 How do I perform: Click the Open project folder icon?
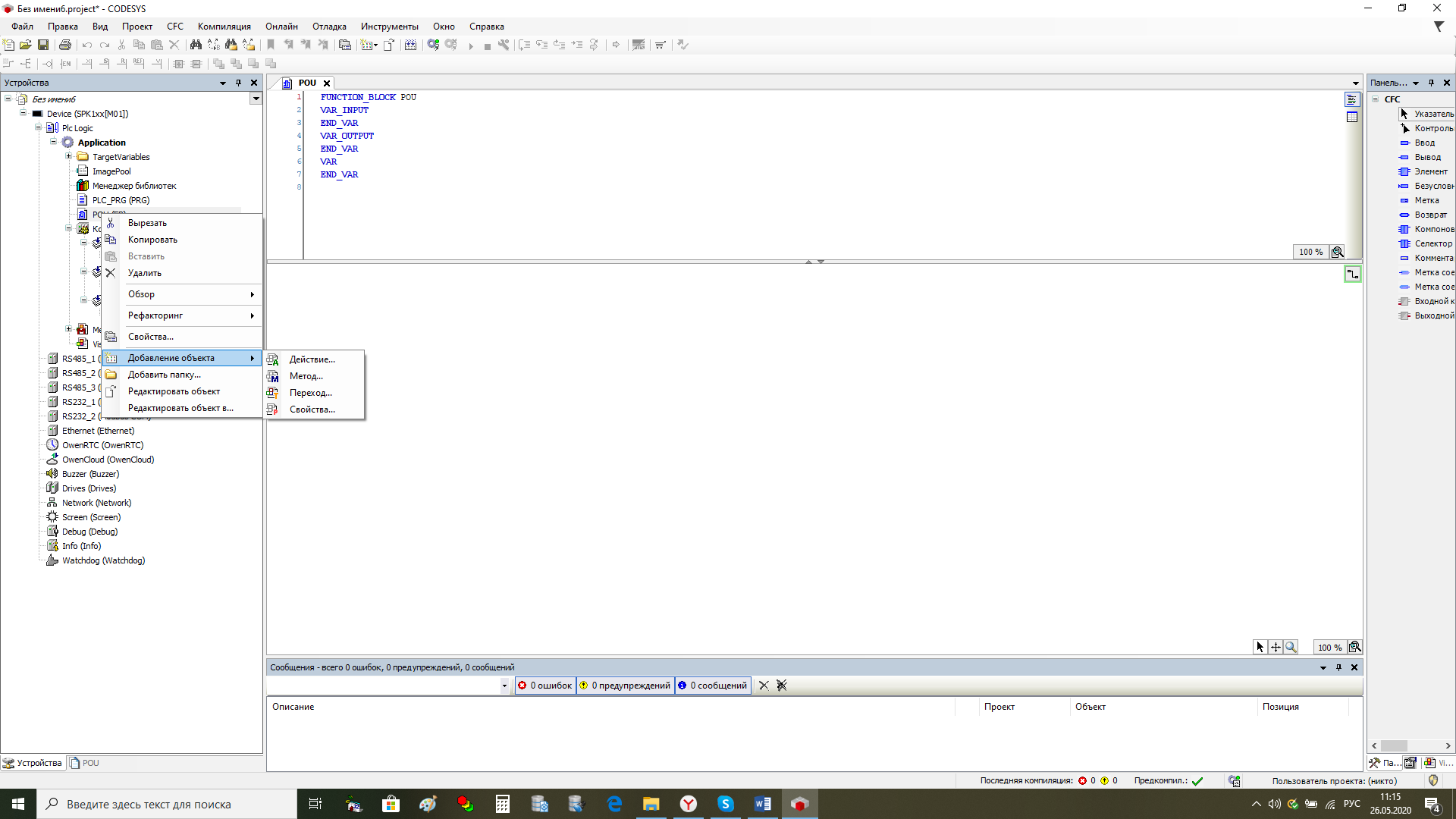click(26, 45)
